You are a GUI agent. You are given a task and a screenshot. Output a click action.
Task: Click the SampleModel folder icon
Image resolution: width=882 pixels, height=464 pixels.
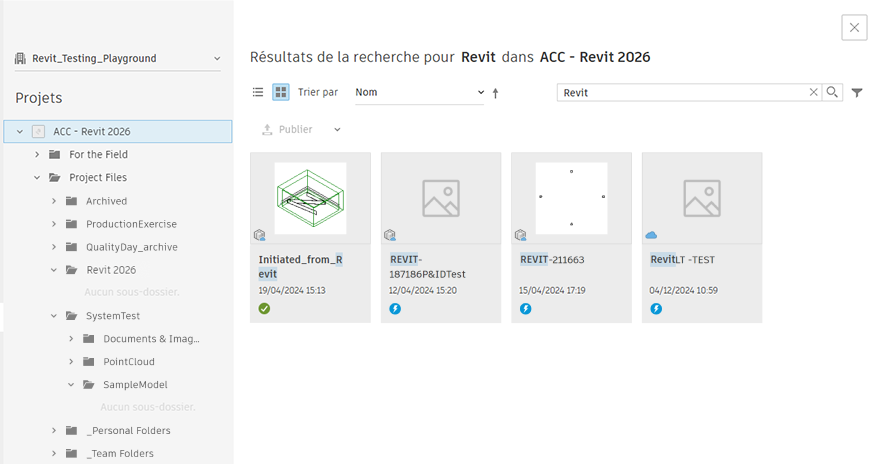pos(88,385)
